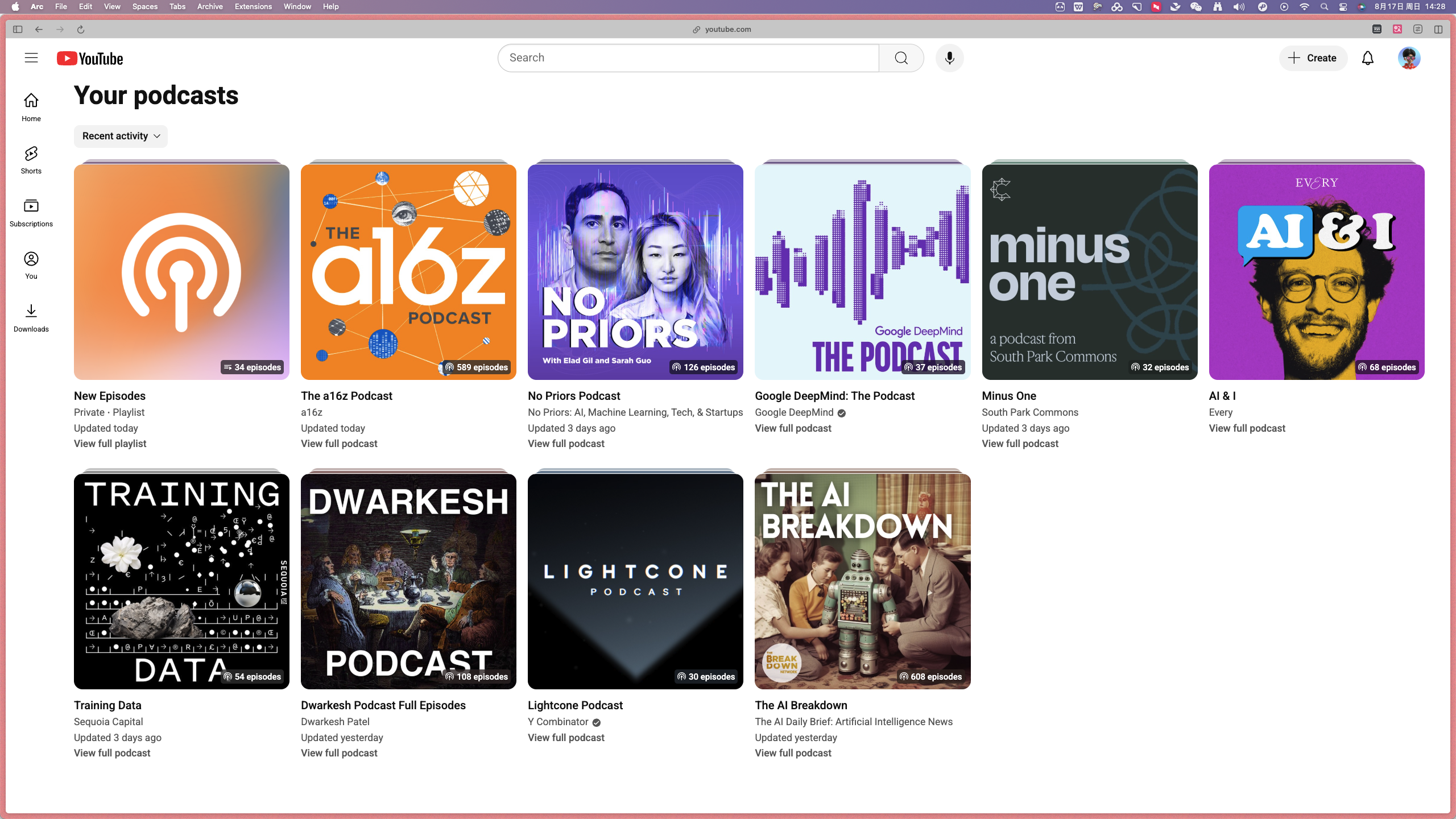
Task: Open macOS Control Center icon
Action: [1343, 7]
